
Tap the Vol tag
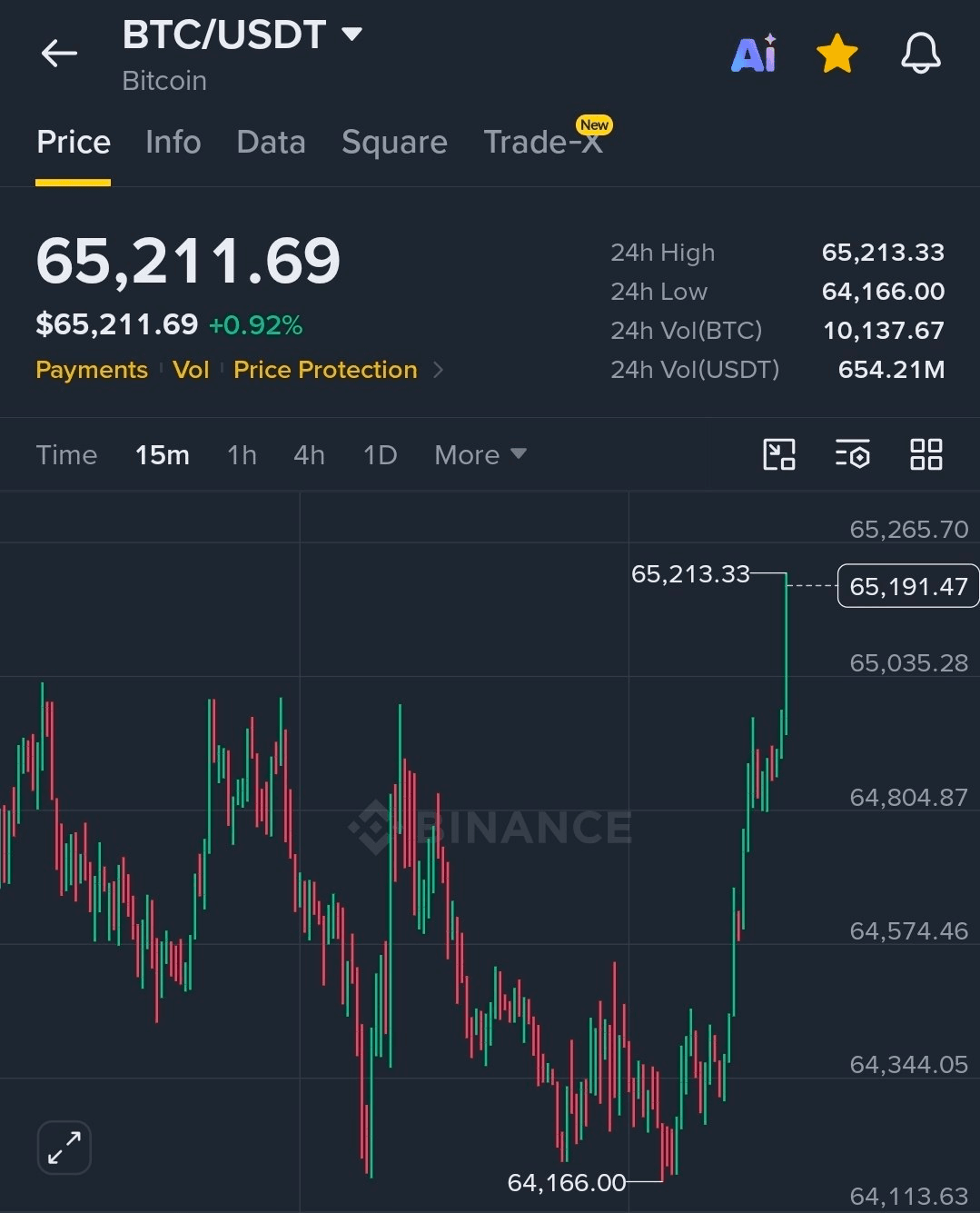coord(191,370)
